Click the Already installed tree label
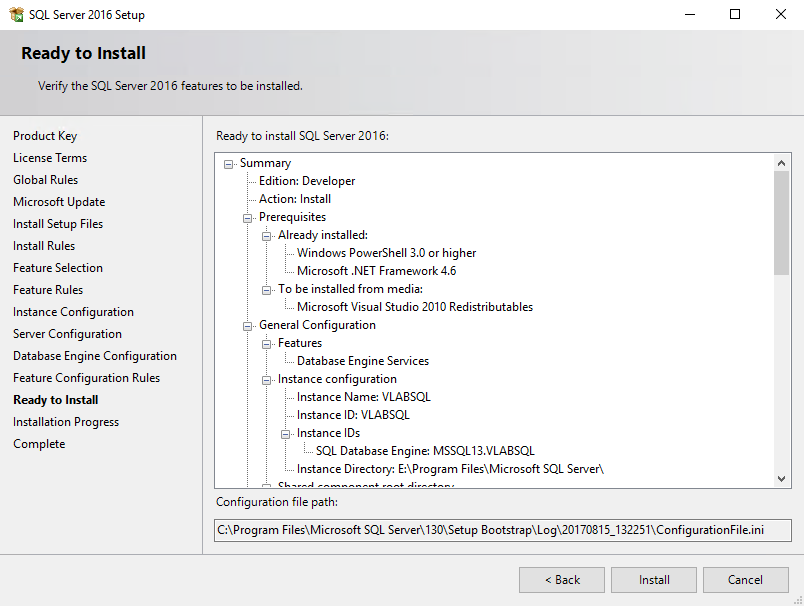This screenshot has width=804, height=606. click(x=323, y=235)
